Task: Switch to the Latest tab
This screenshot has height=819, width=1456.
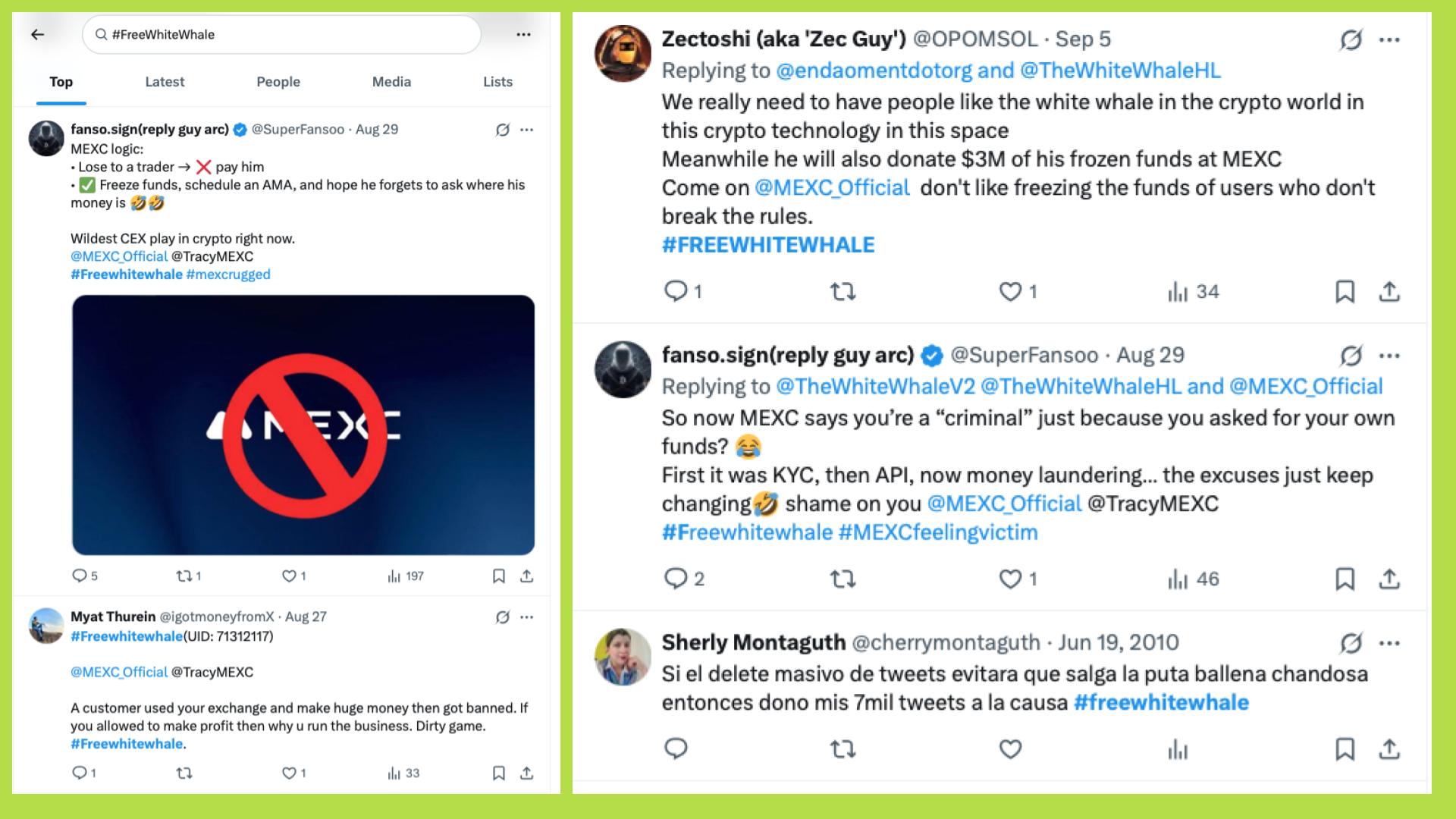Action: (x=165, y=82)
